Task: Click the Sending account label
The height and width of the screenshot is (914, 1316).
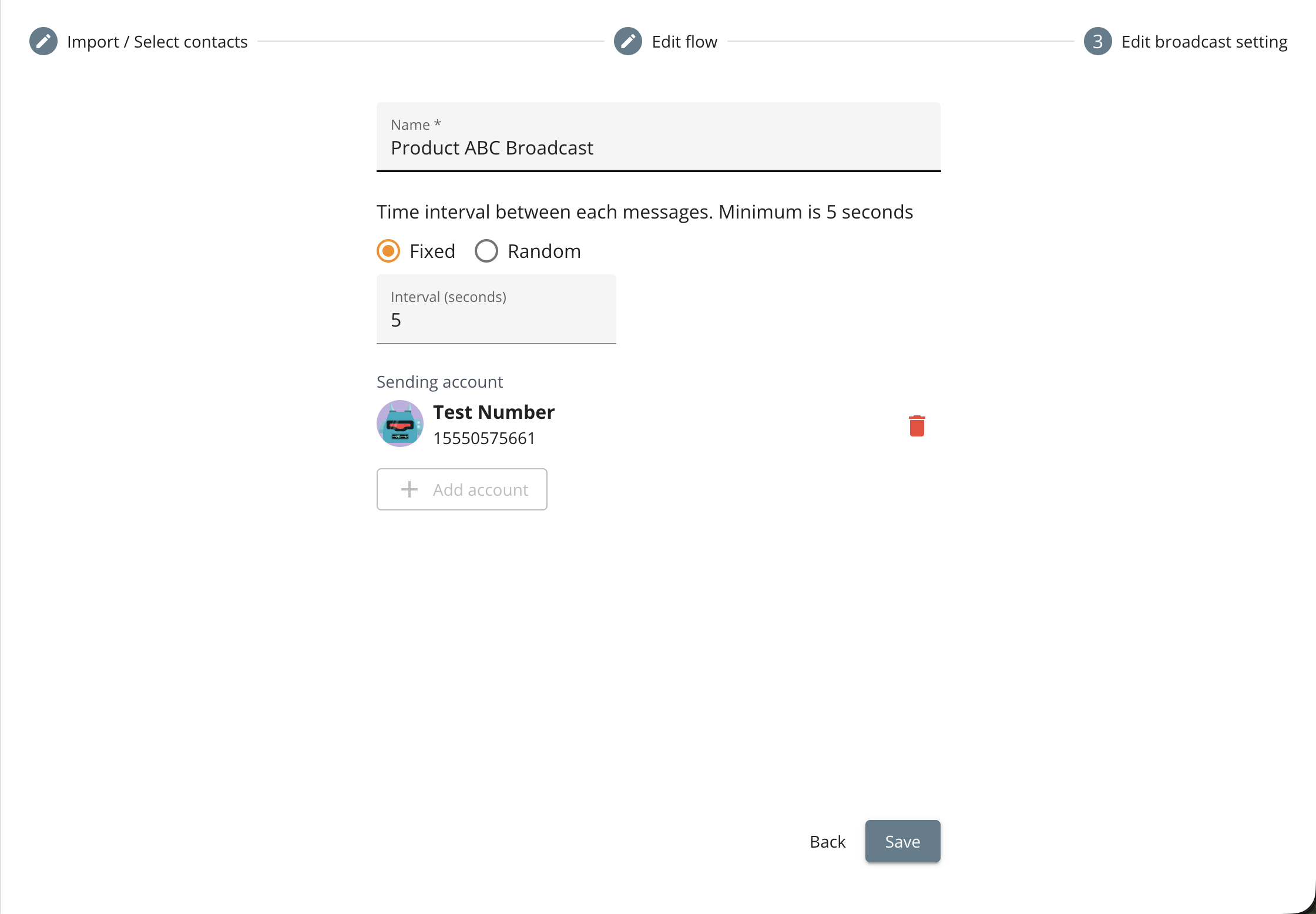Action: [x=439, y=382]
